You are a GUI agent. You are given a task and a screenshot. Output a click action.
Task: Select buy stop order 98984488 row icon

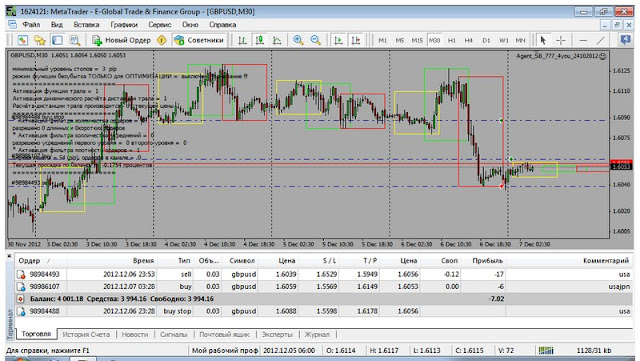21,311
